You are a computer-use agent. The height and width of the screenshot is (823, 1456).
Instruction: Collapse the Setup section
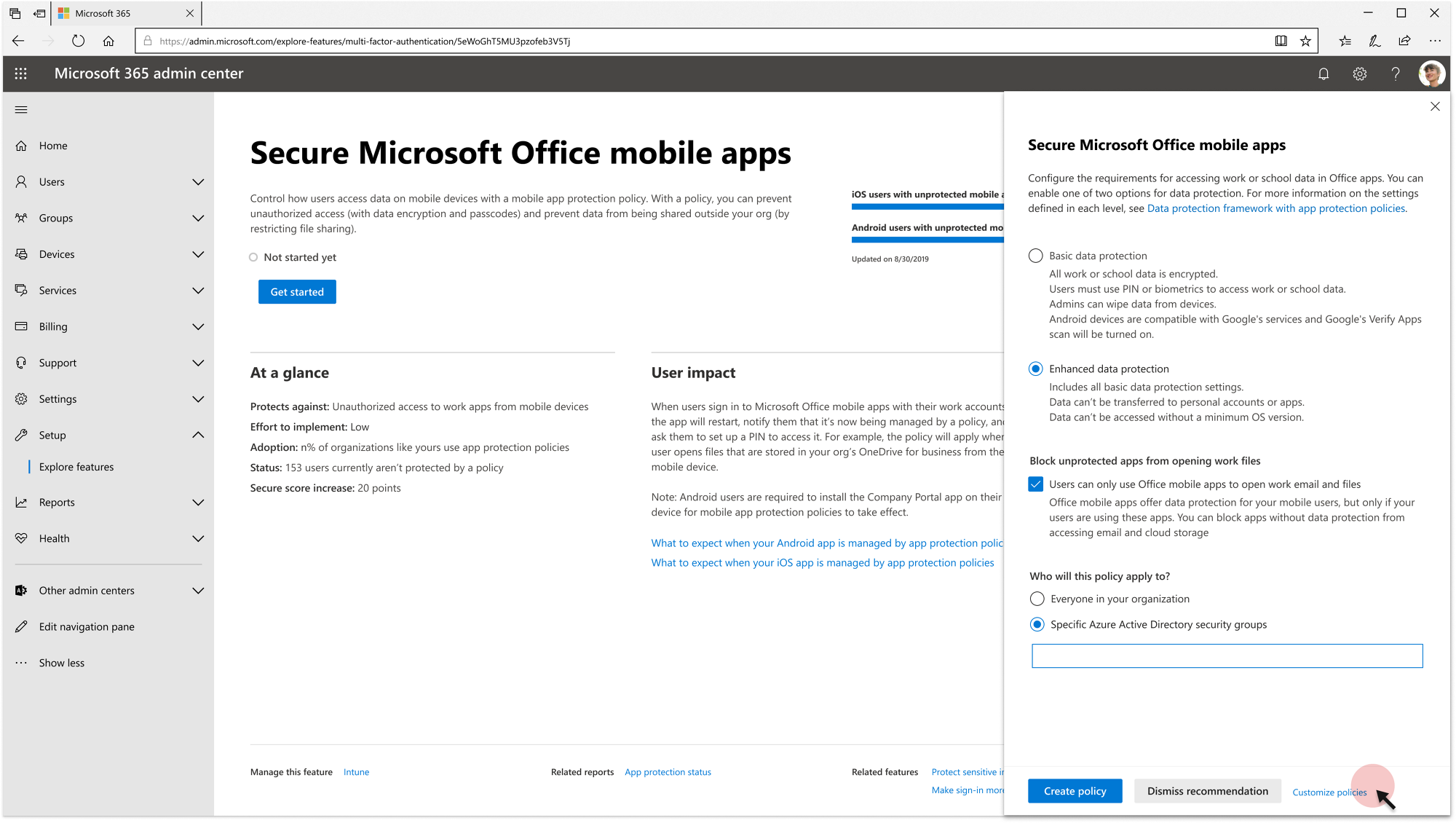click(x=198, y=435)
